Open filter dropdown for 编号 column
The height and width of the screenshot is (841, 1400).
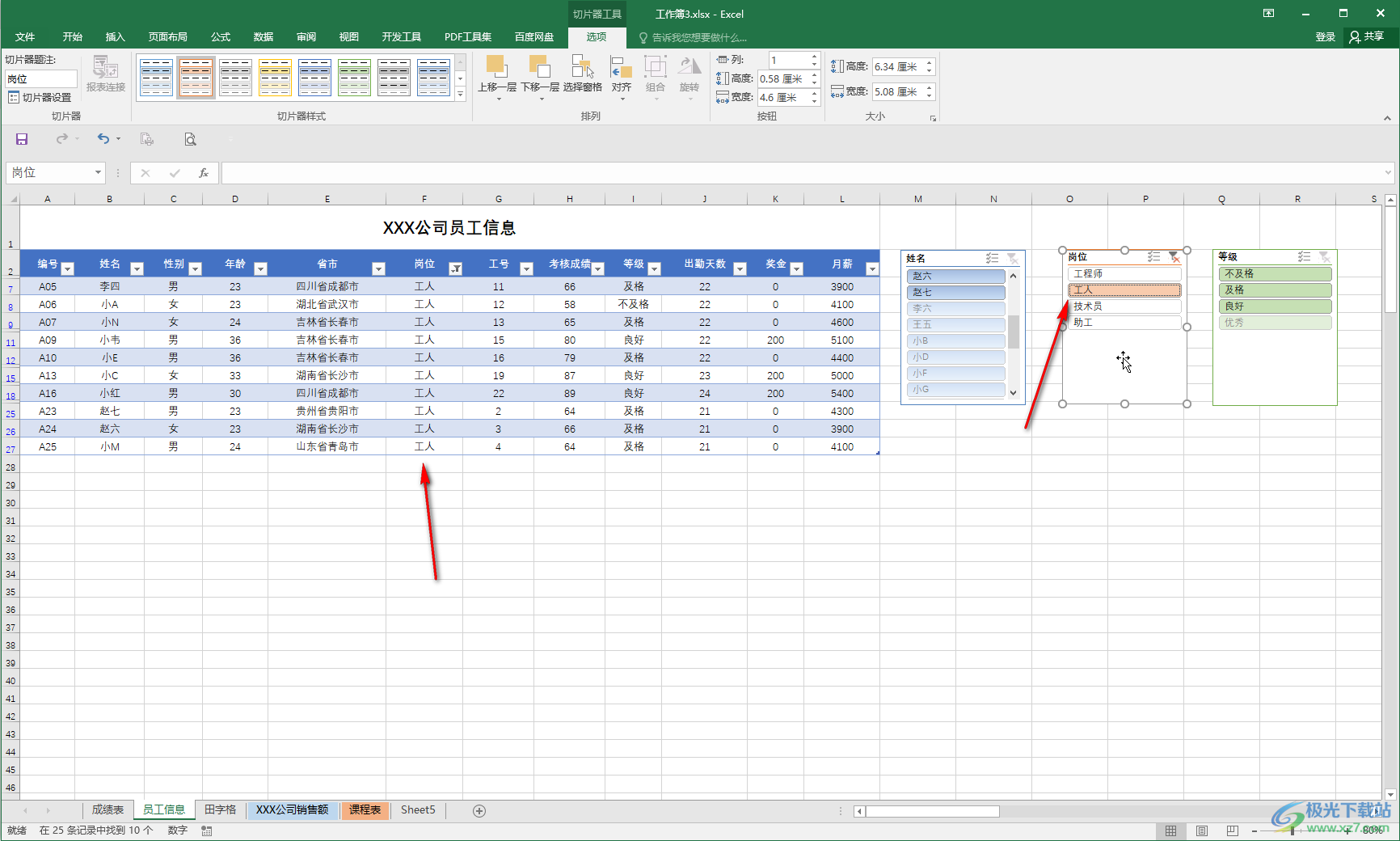click(x=68, y=268)
